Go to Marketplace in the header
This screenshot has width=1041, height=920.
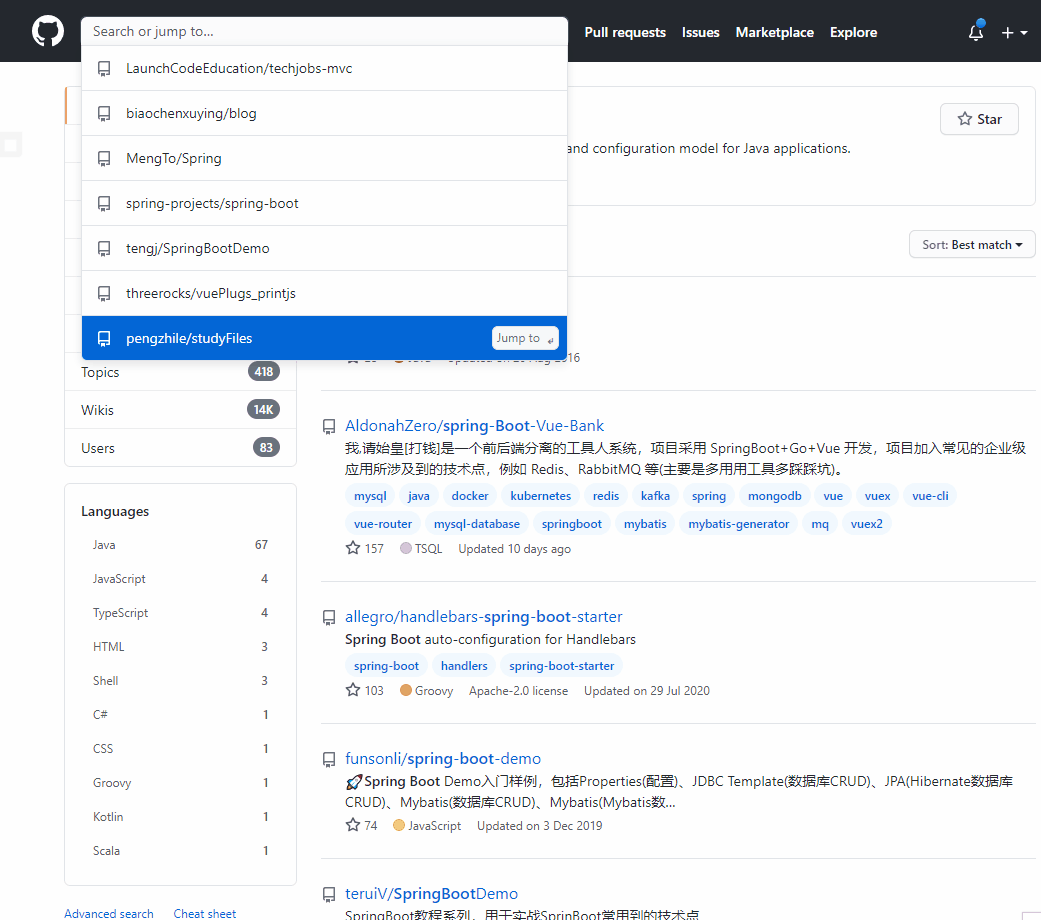point(774,32)
